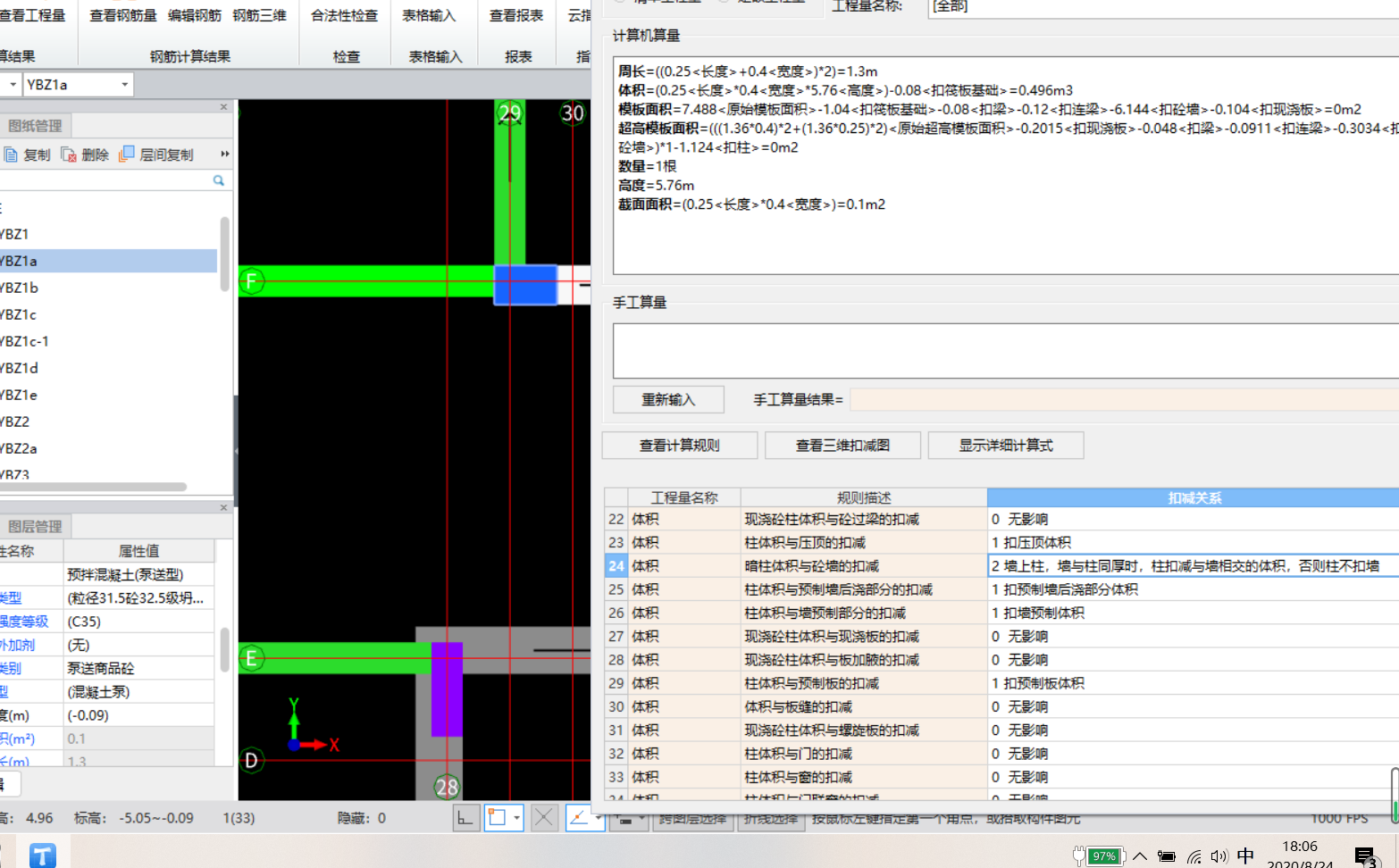Click the (C35) strength grade value
Image resolution: width=1399 pixels, height=868 pixels.
pos(138,622)
